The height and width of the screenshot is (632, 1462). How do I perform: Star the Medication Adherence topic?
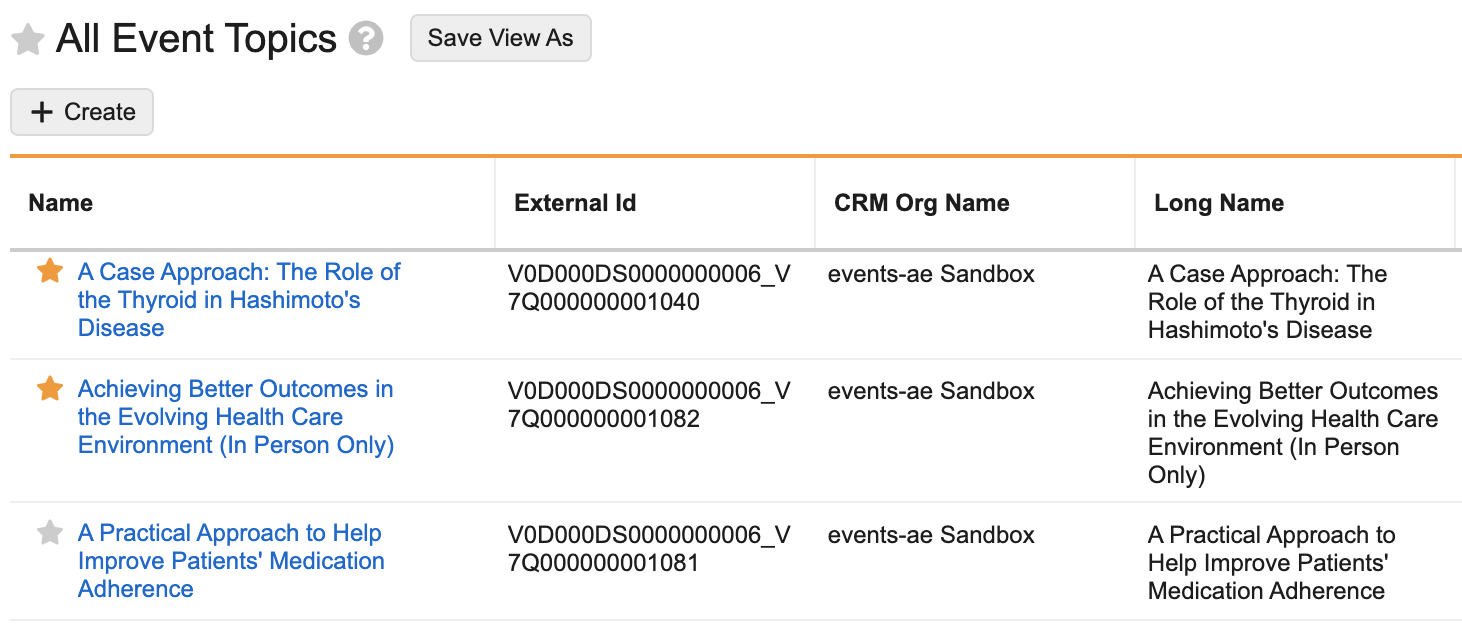tap(50, 533)
